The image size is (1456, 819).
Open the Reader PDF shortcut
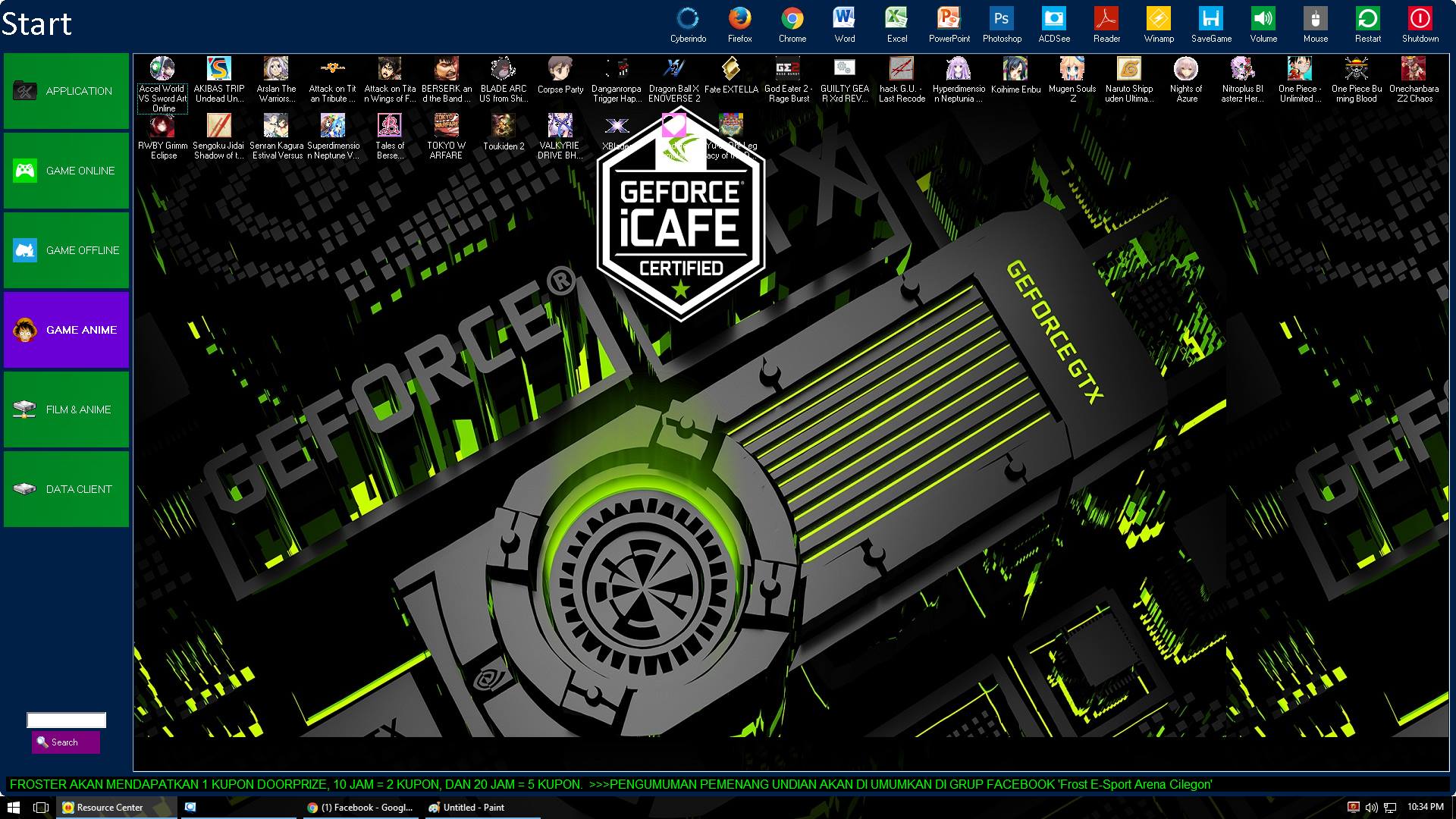pos(1106,24)
